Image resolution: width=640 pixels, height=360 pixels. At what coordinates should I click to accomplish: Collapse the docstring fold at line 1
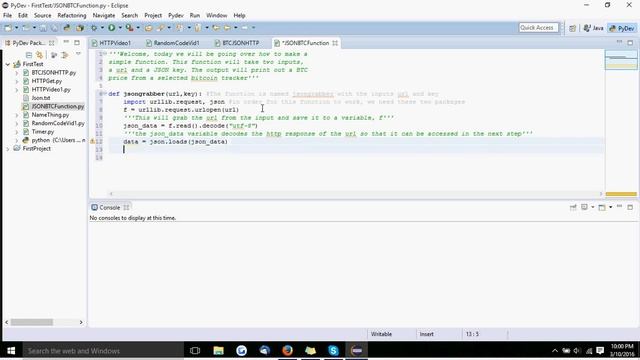tap(105, 54)
